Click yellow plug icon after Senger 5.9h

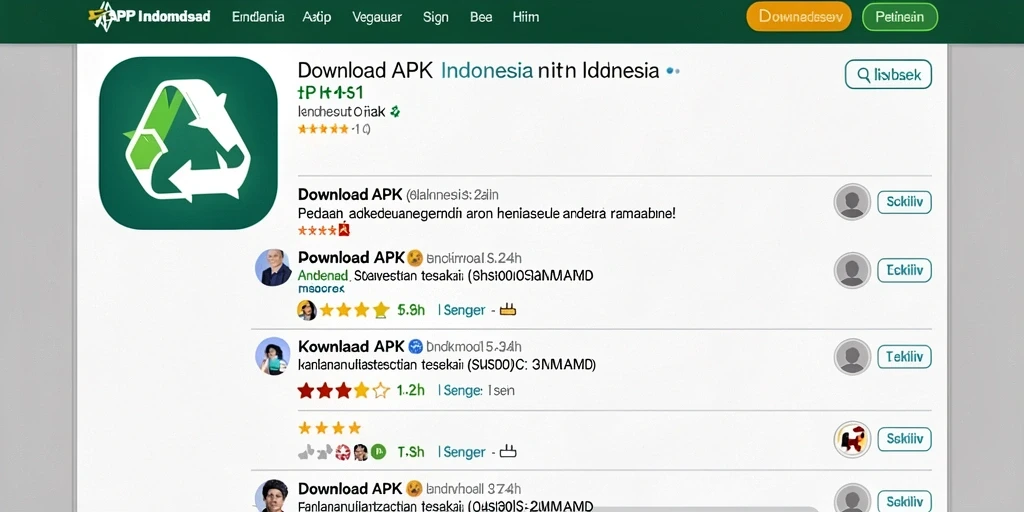click(507, 310)
